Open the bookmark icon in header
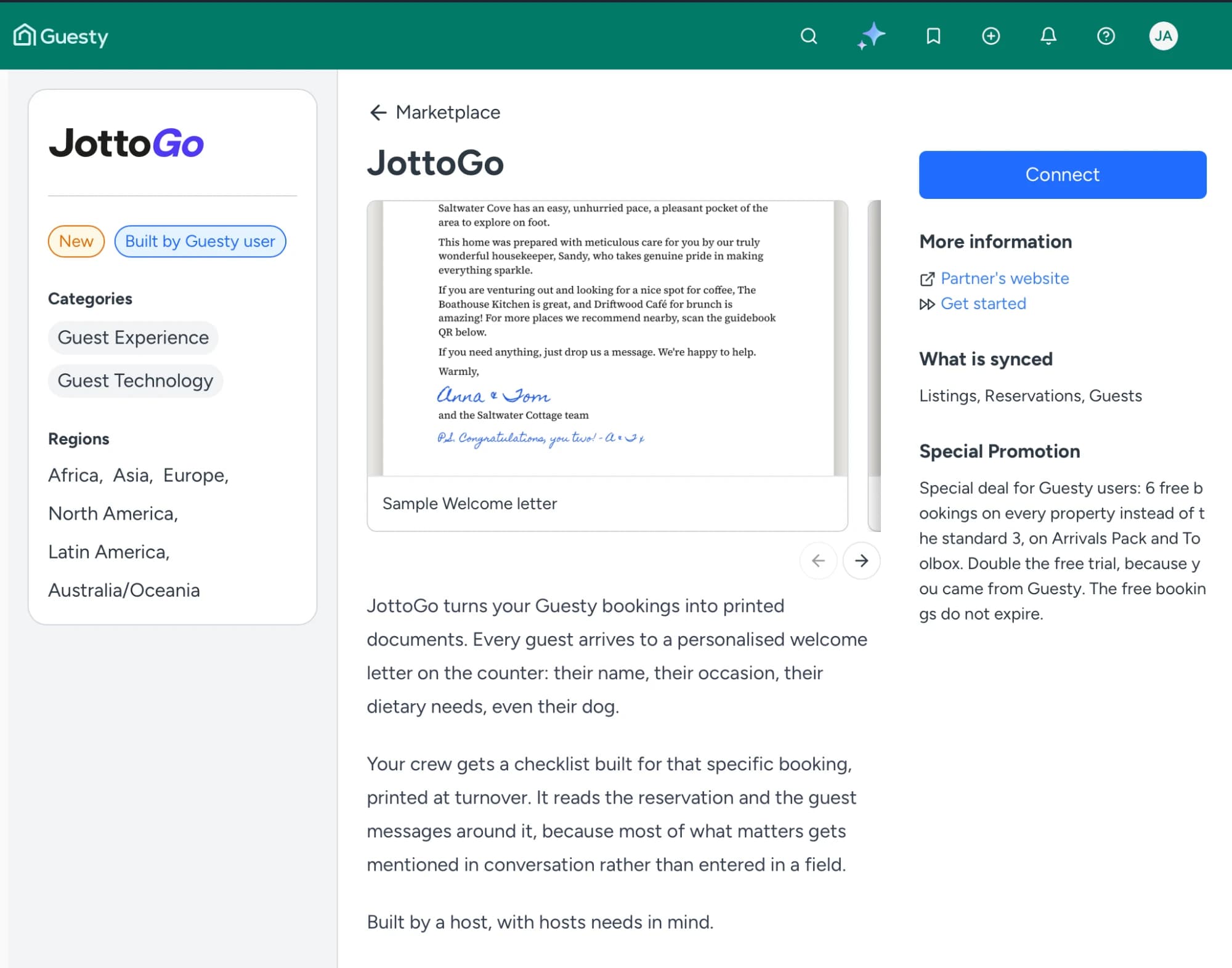This screenshot has height=968, width=1232. tap(933, 36)
